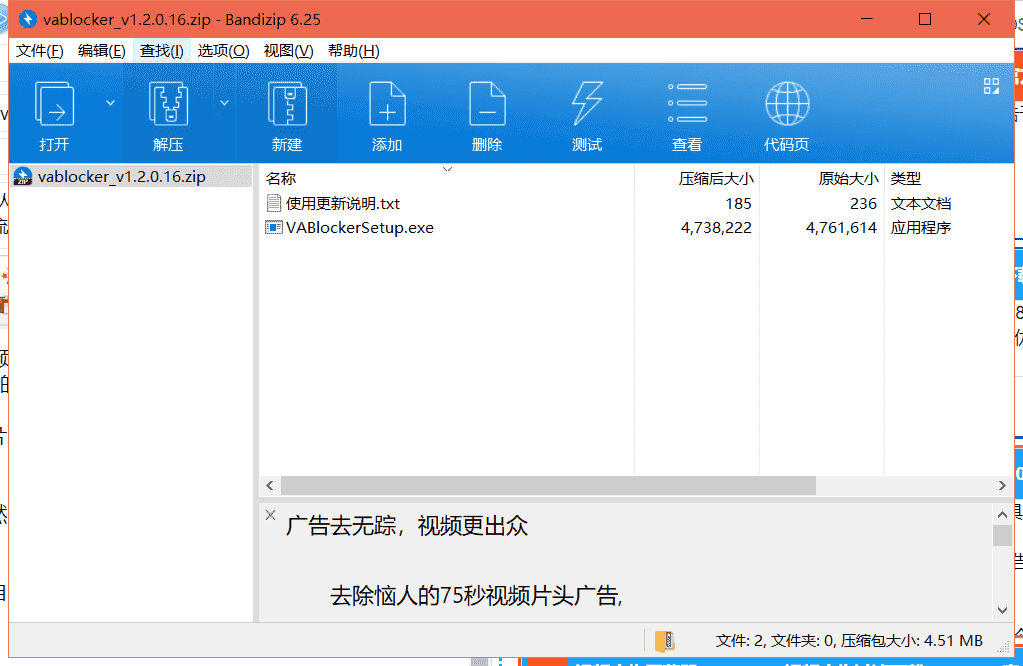1023x666 pixels.
Task: Click the horizontal scrollbar left arrow
Action: [270, 485]
